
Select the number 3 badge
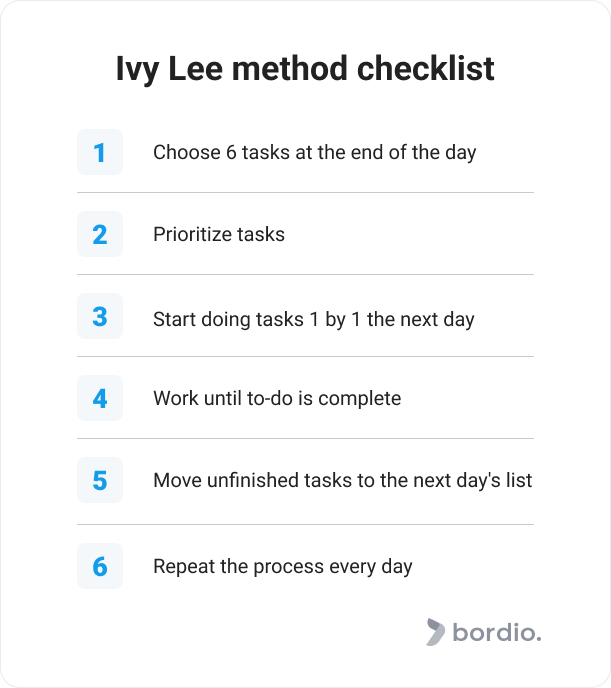point(100,316)
